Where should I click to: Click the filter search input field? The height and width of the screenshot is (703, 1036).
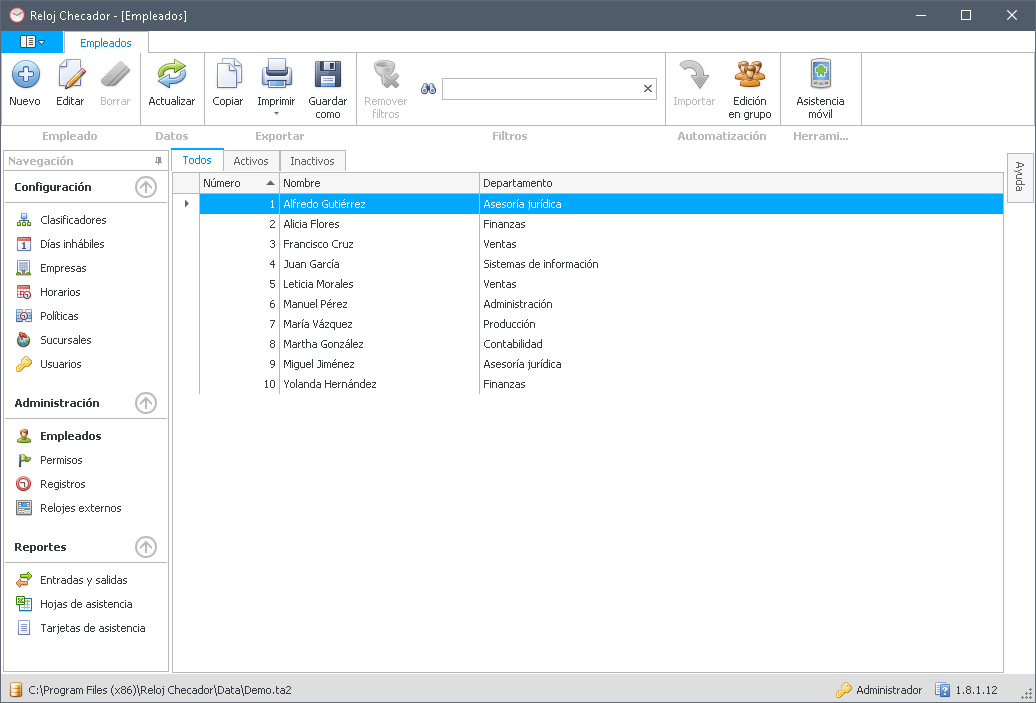[540, 89]
